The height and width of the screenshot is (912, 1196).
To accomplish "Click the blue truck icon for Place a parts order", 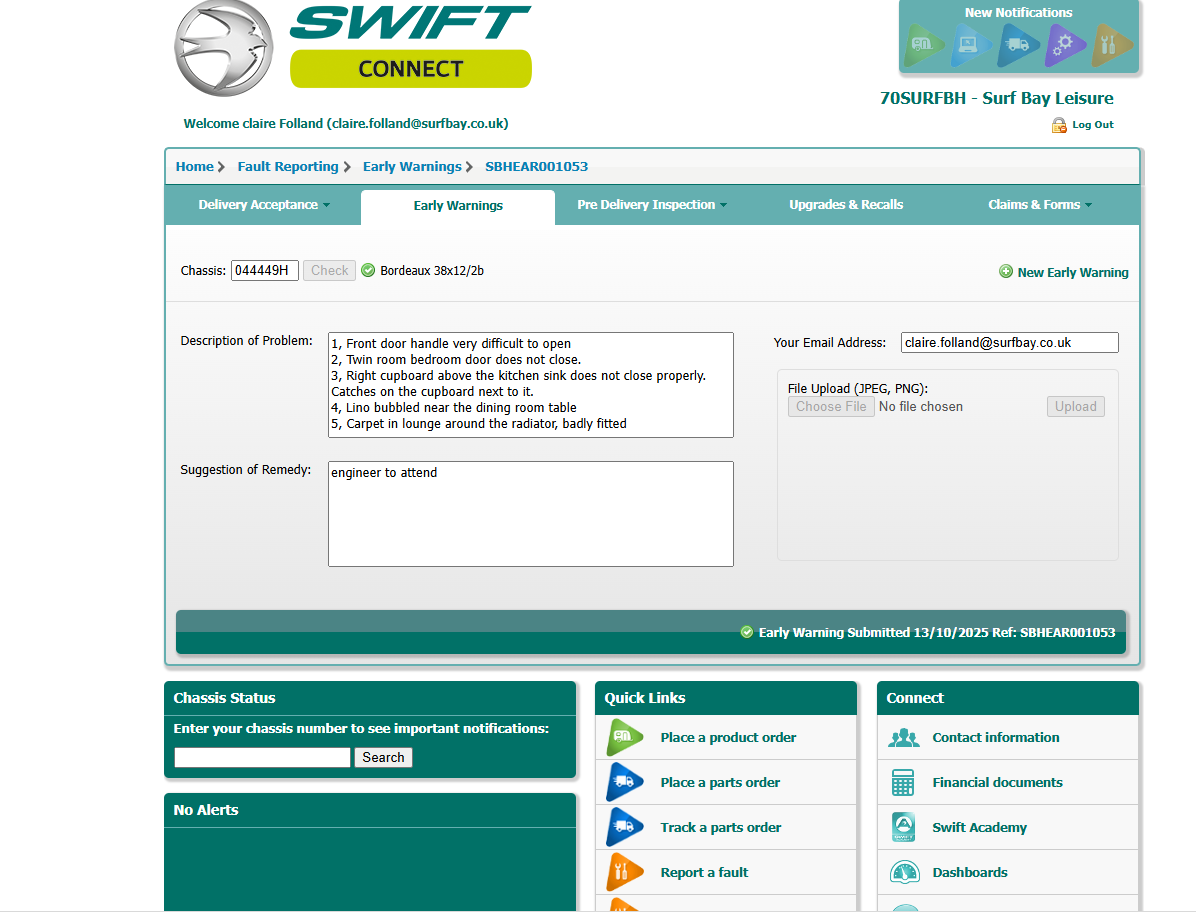I will pos(625,782).
